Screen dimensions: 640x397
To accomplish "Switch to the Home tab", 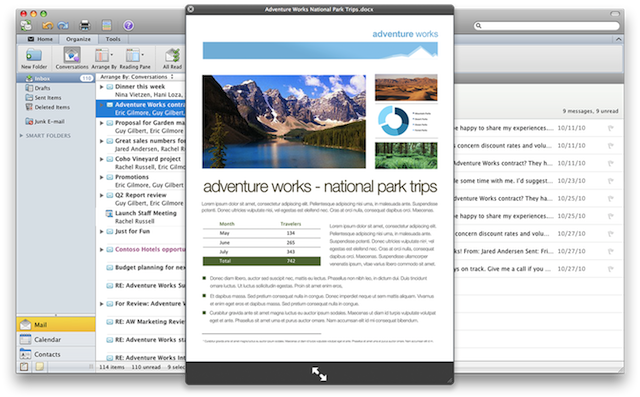I will pos(40,39).
